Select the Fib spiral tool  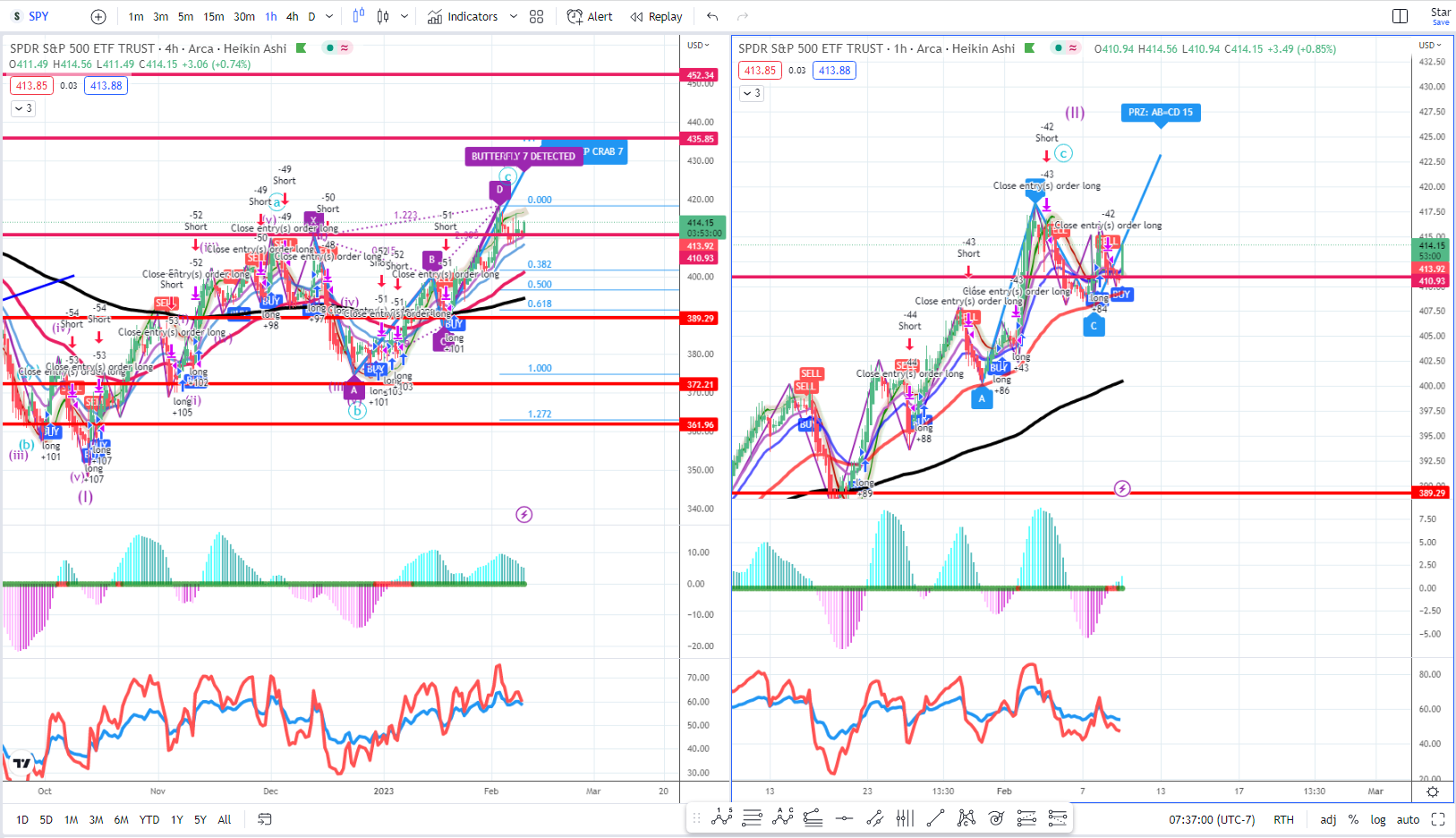[996, 817]
